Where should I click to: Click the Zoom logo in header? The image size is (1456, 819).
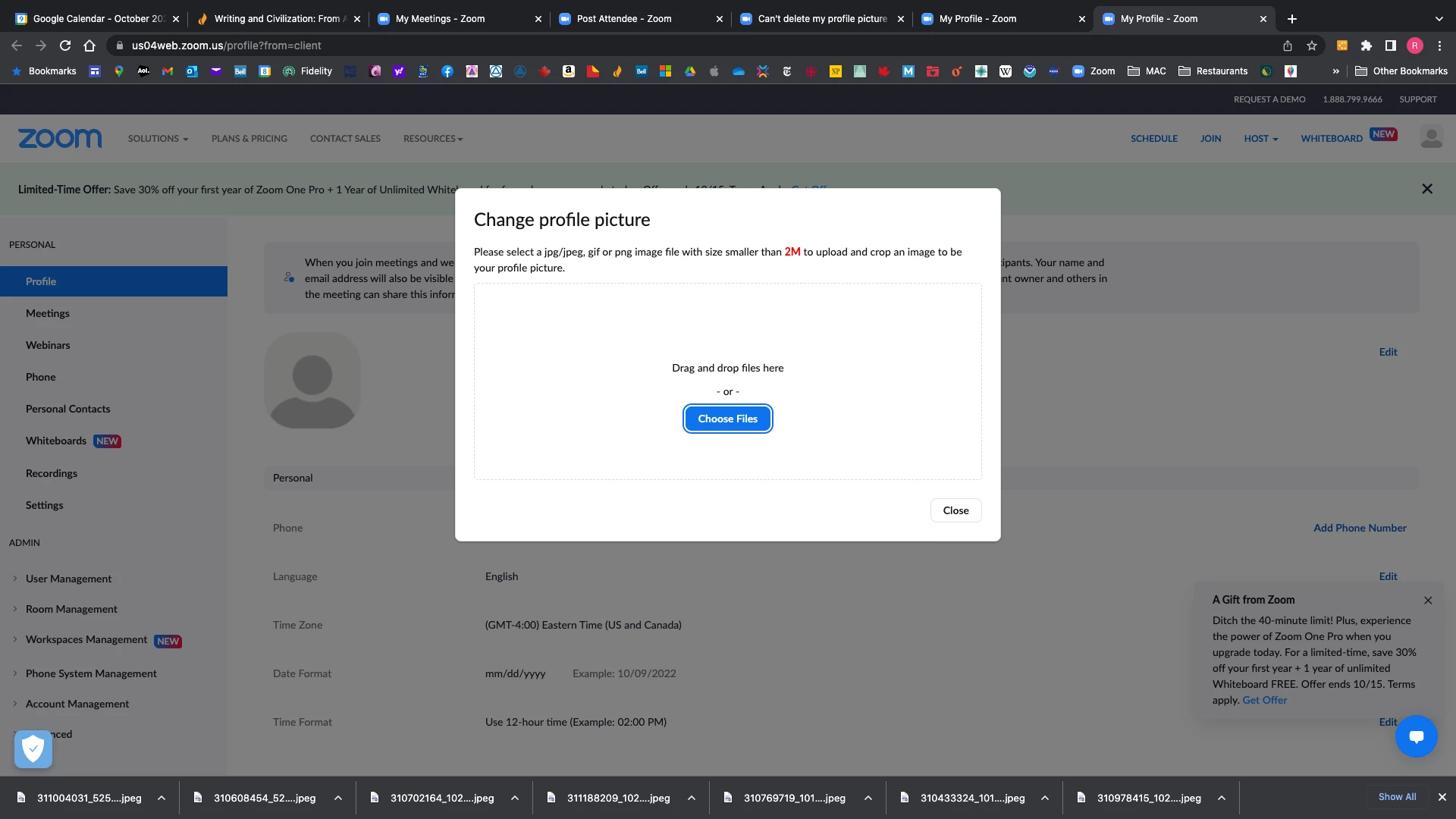60,138
